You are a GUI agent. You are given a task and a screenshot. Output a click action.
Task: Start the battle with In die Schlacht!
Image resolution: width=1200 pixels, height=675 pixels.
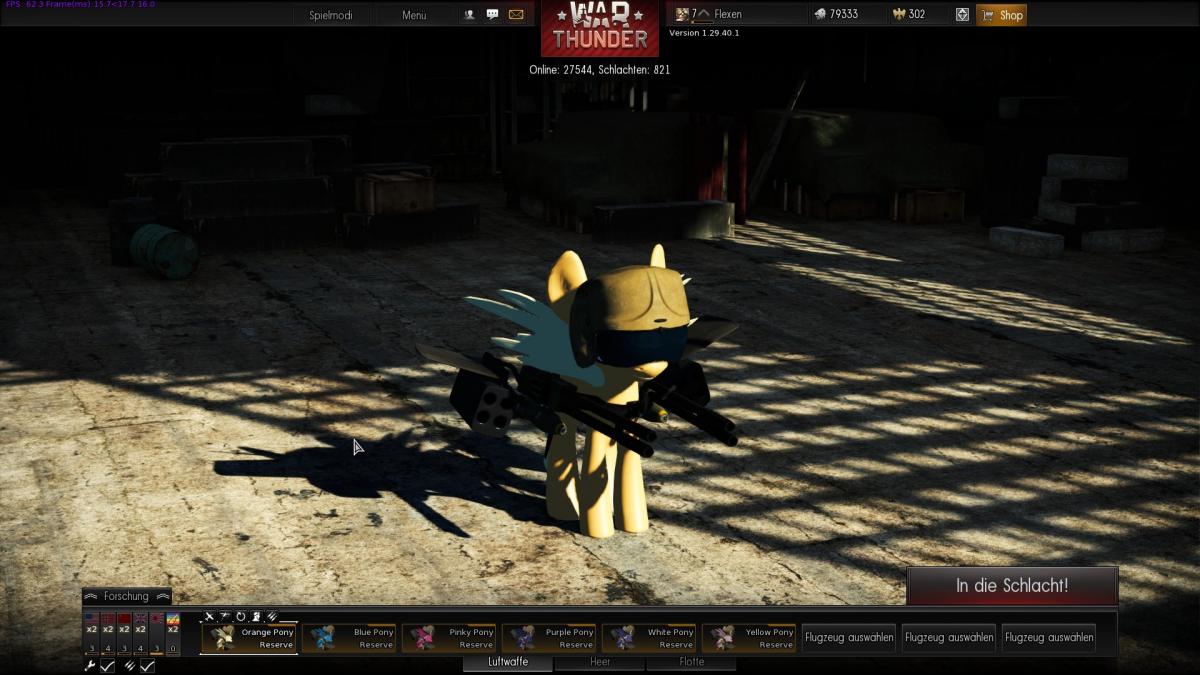[1012, 586]
